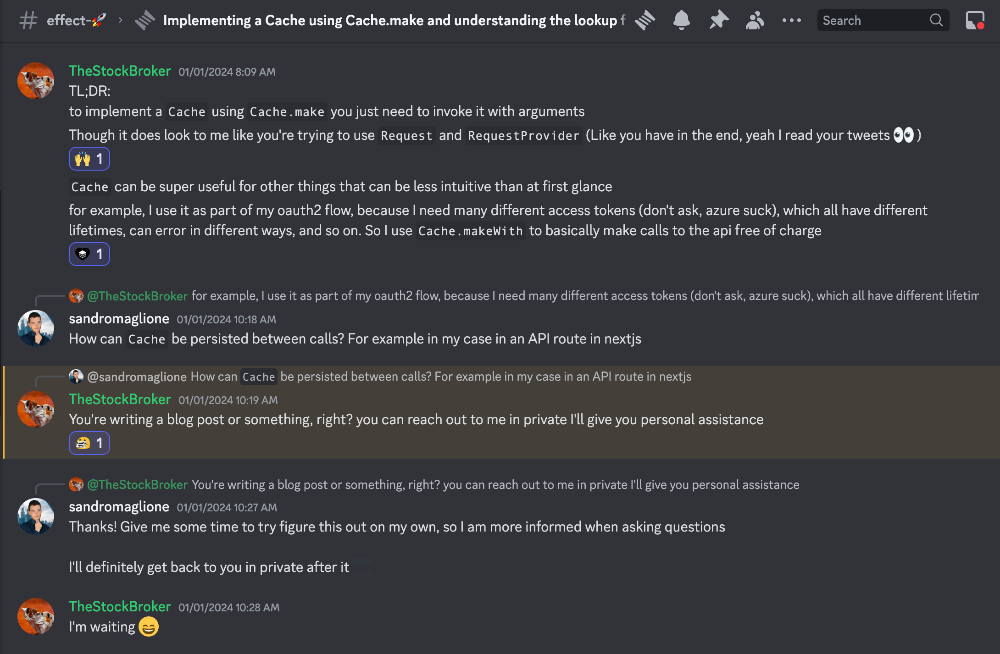
Task: Open the three-dot more options menu
Action: [x=791, y=20]
